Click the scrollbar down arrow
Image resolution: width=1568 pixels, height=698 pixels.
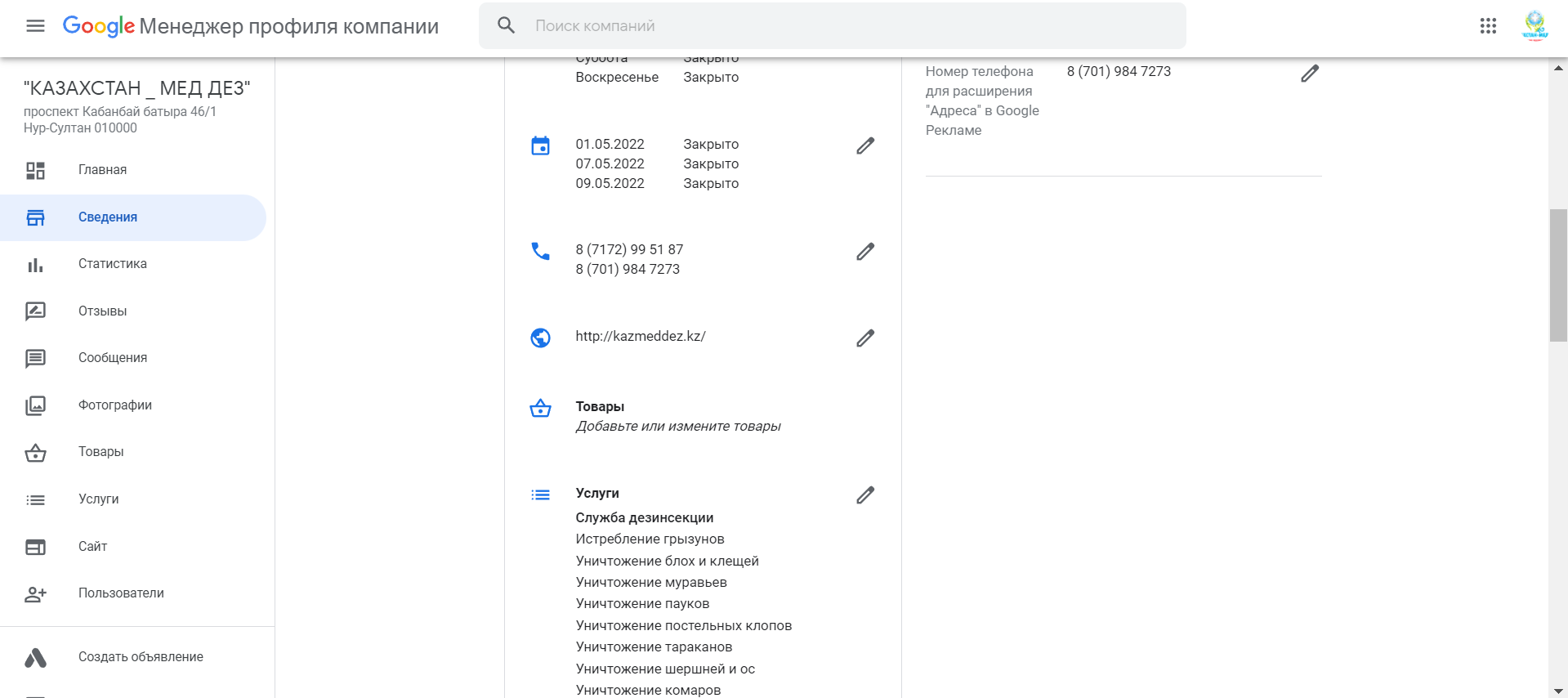(x=1558, y=690)
